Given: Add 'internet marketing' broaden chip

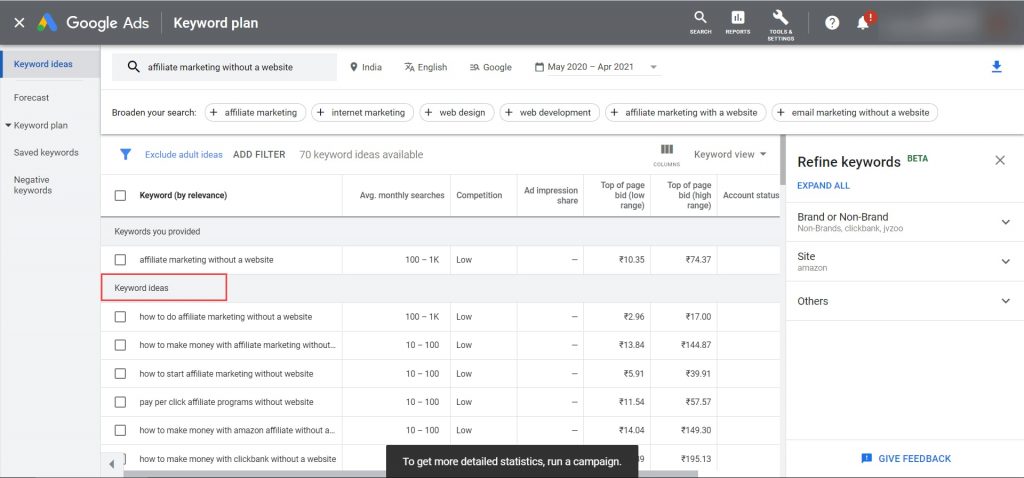Looking at the screenshot, I should [x=362, y=112].
